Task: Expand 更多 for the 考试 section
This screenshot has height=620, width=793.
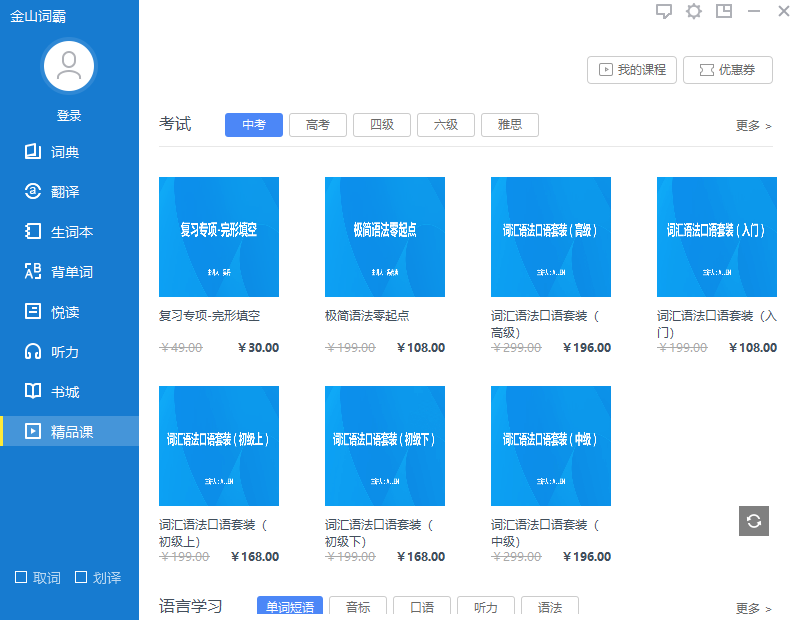Action: 753,126
